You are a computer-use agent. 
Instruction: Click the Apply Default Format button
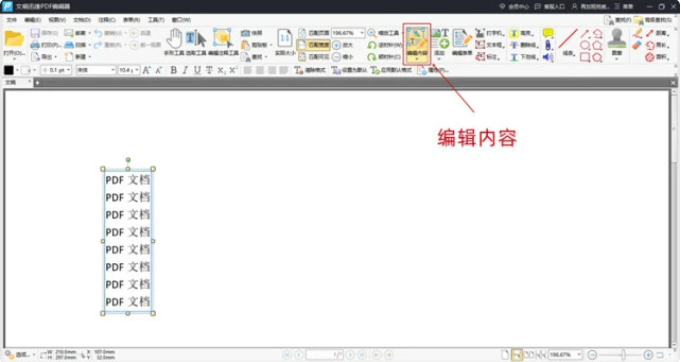[x=391, y=70]
